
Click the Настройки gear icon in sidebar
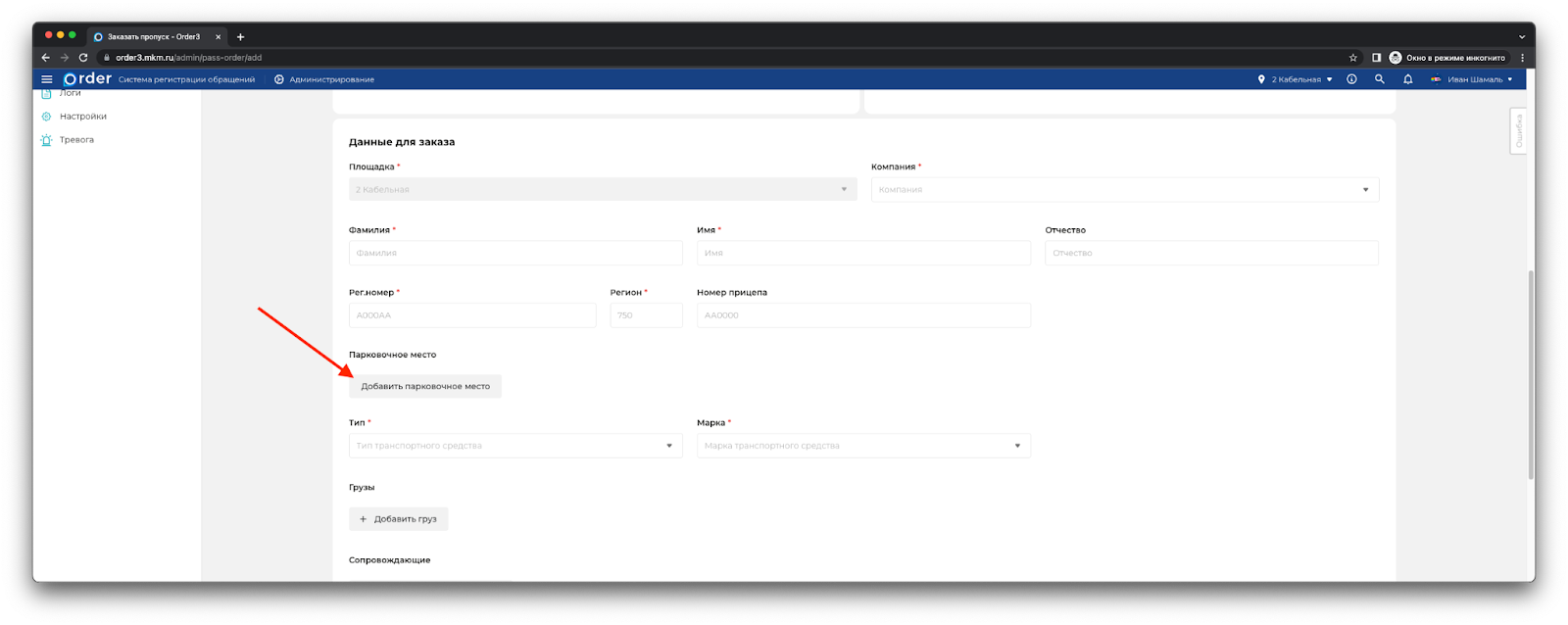(x=46, y=117)
